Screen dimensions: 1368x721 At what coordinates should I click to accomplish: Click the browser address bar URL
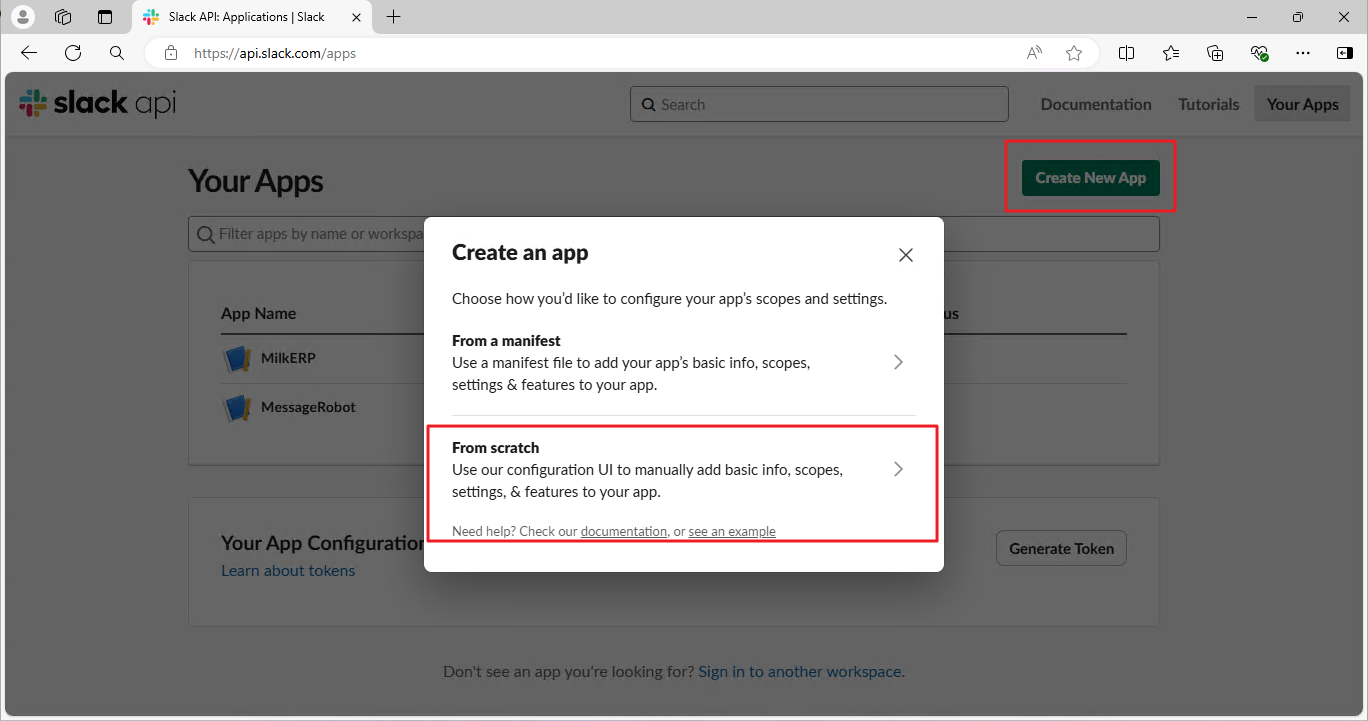(275, 53)
